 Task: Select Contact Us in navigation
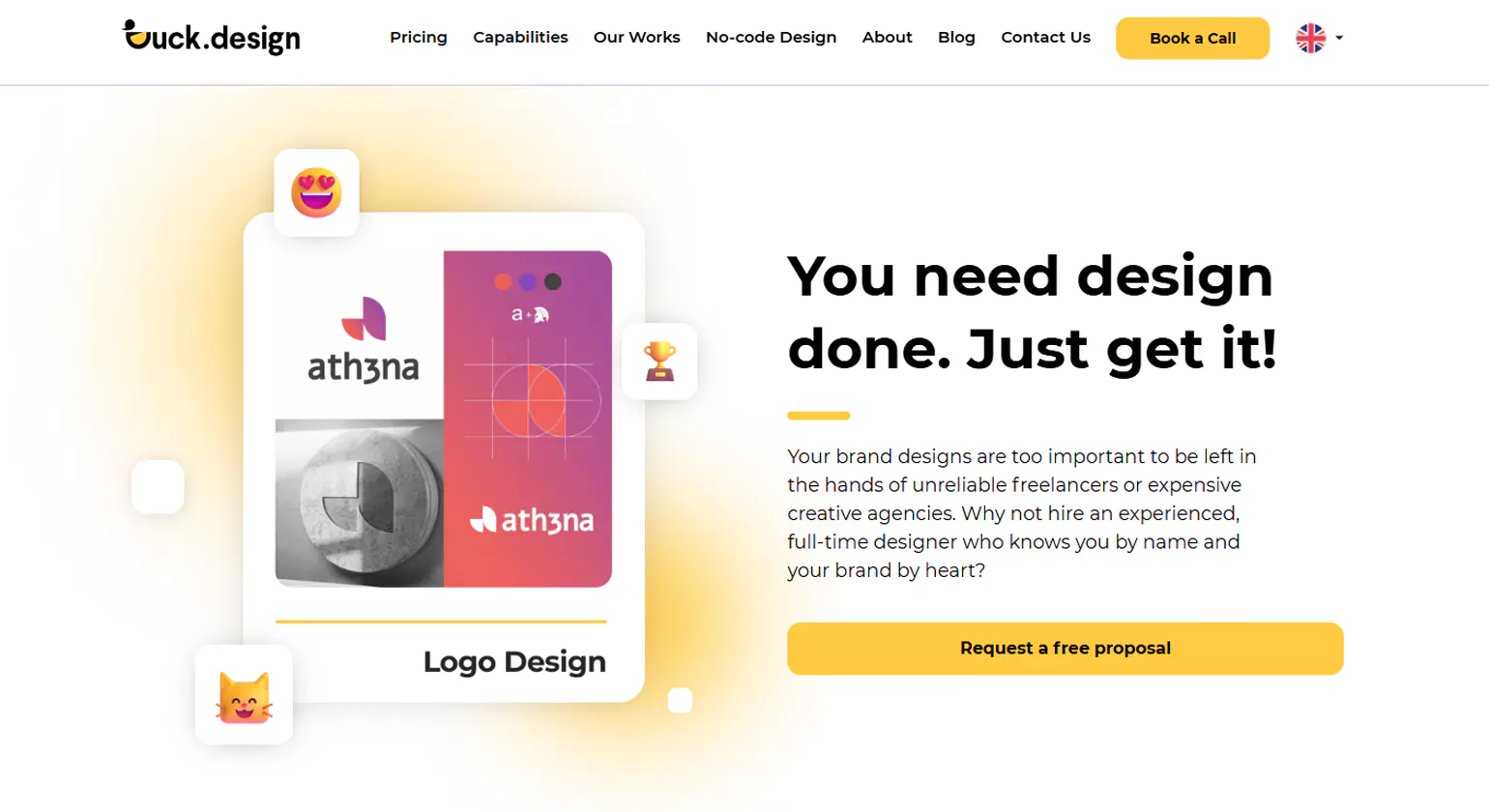click(1045, 37)
